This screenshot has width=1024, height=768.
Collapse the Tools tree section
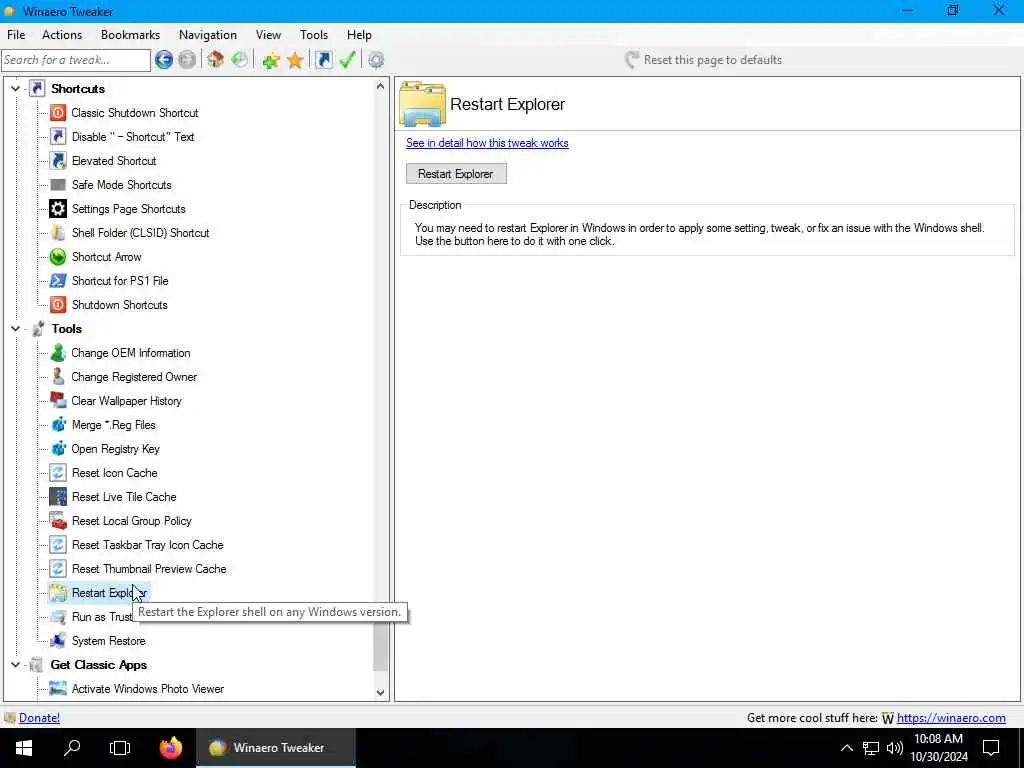(16, 328)
